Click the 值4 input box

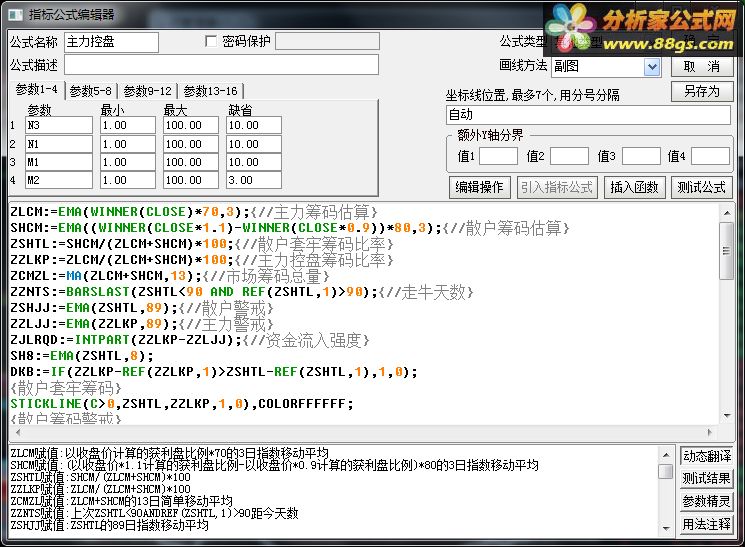click(710, 156)
